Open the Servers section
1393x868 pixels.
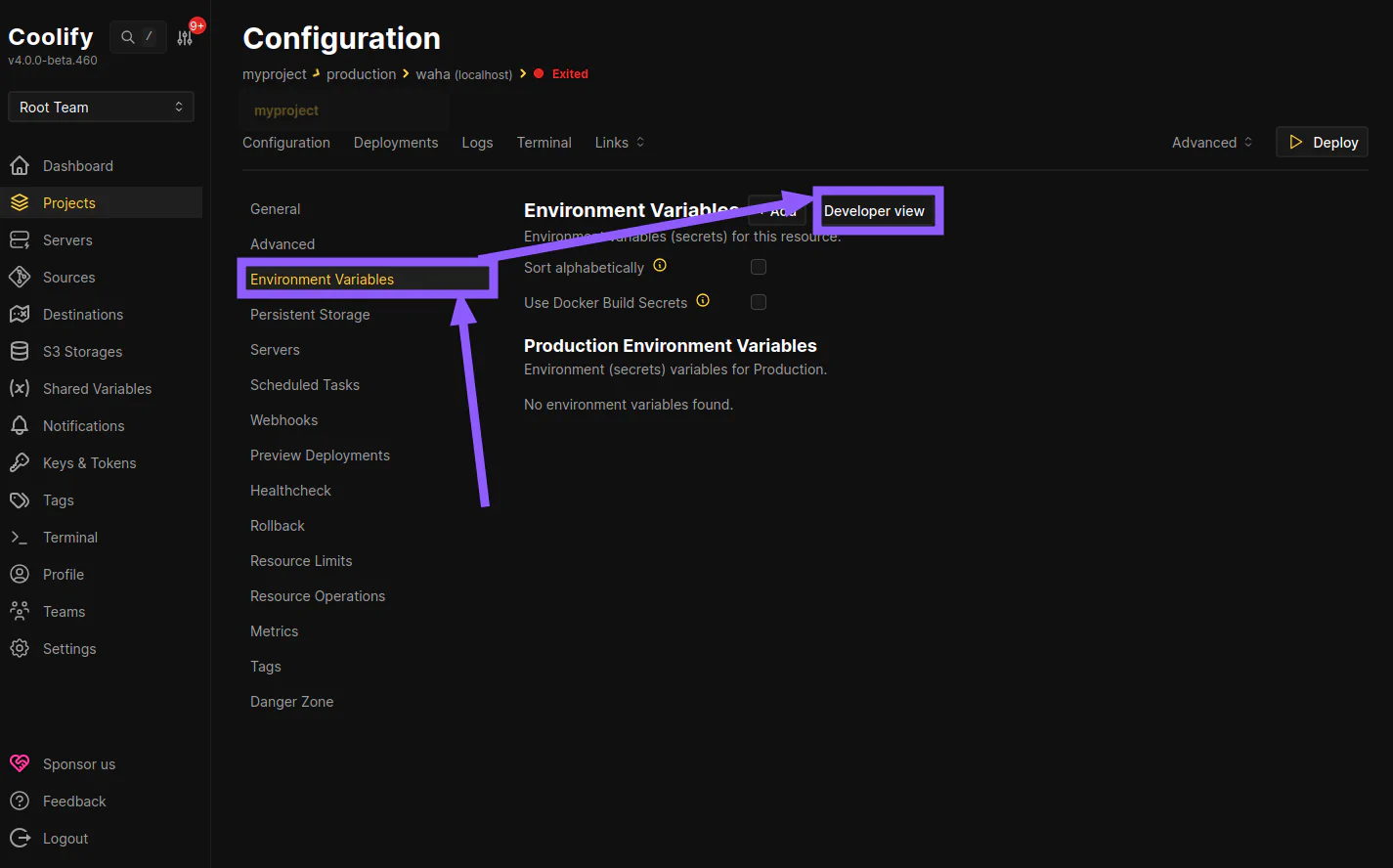(67, 239)
